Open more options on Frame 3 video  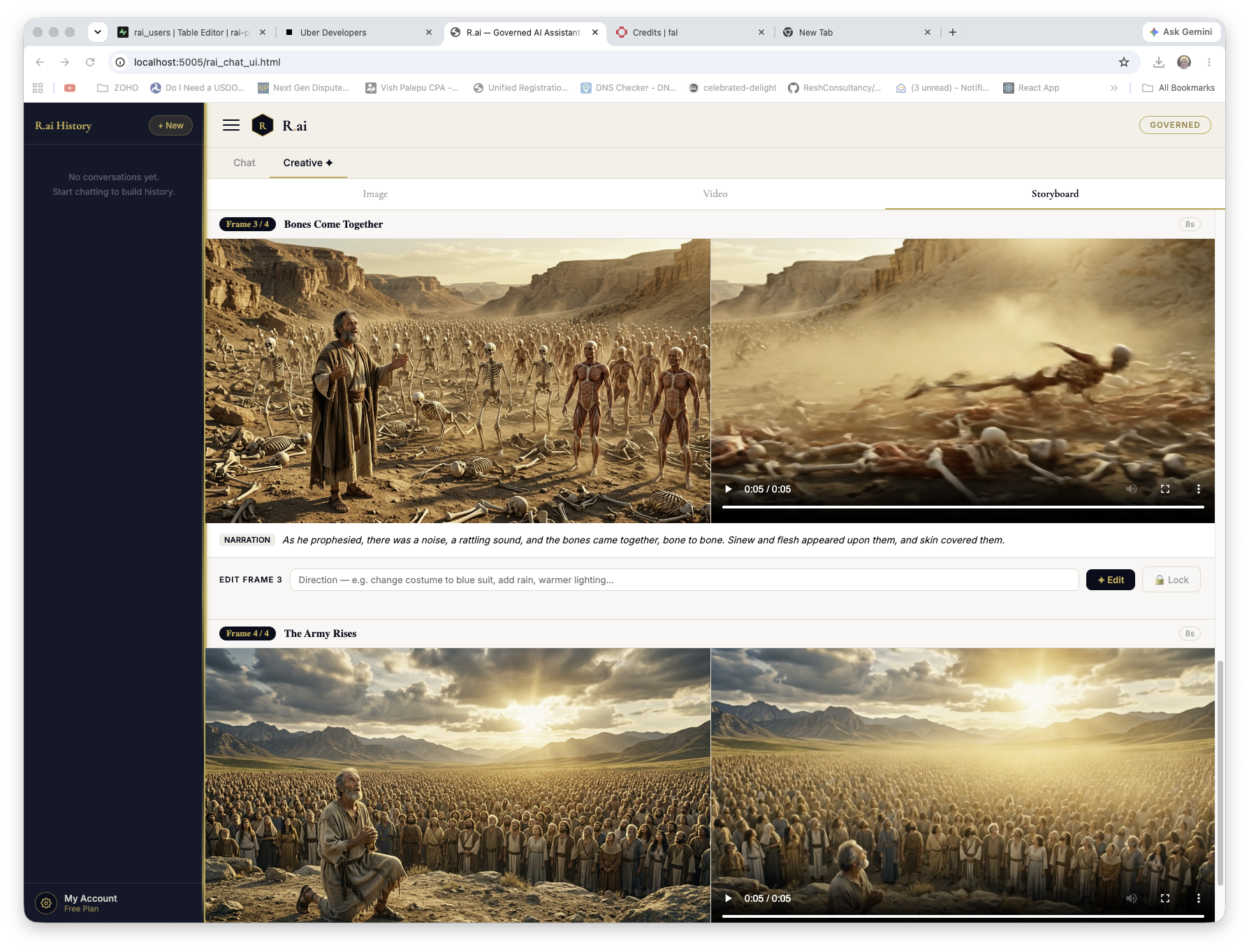(1199, 489)
